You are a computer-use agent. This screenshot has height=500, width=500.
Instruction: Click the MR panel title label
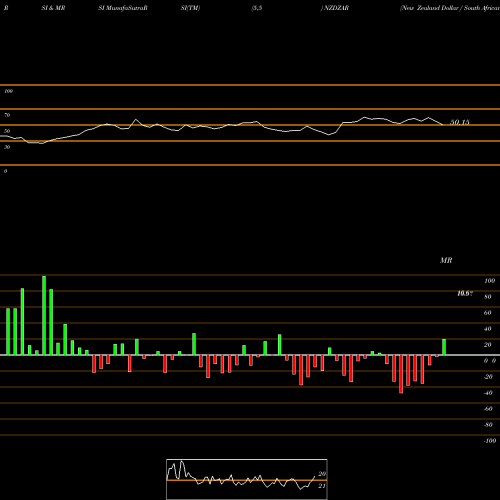pos(446,260)
